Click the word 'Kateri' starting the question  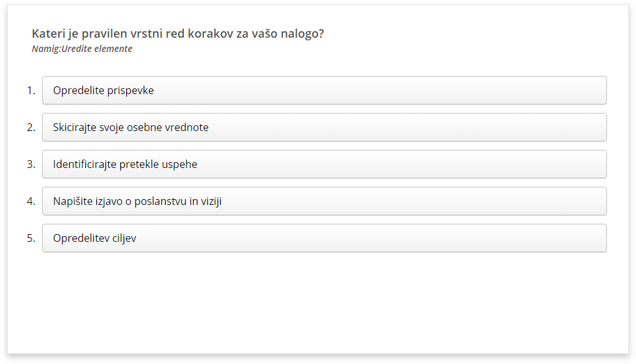48,33
